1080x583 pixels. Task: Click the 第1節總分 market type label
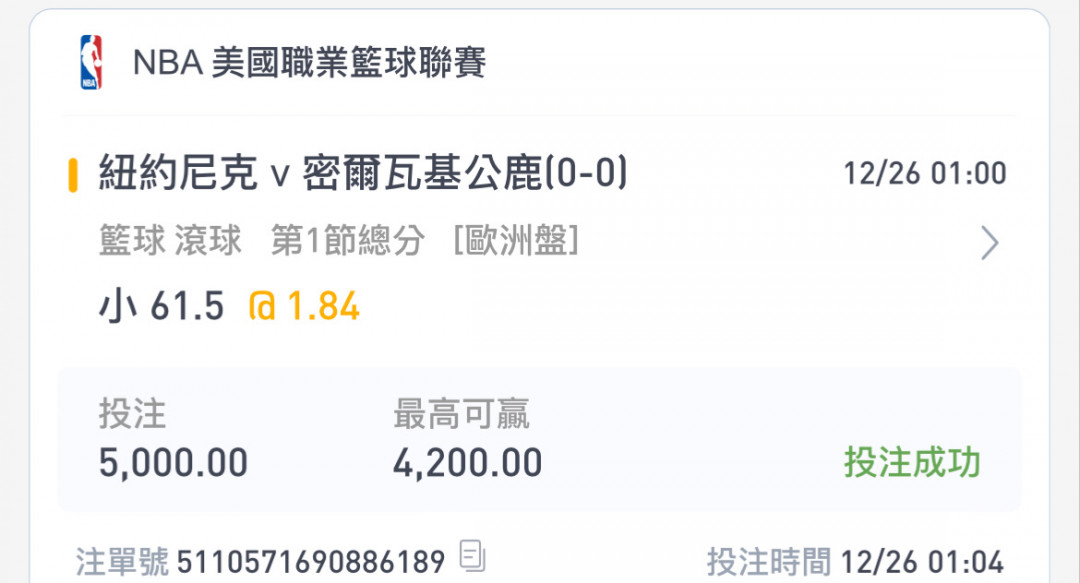pyautogui.click(x=348, y=241)
